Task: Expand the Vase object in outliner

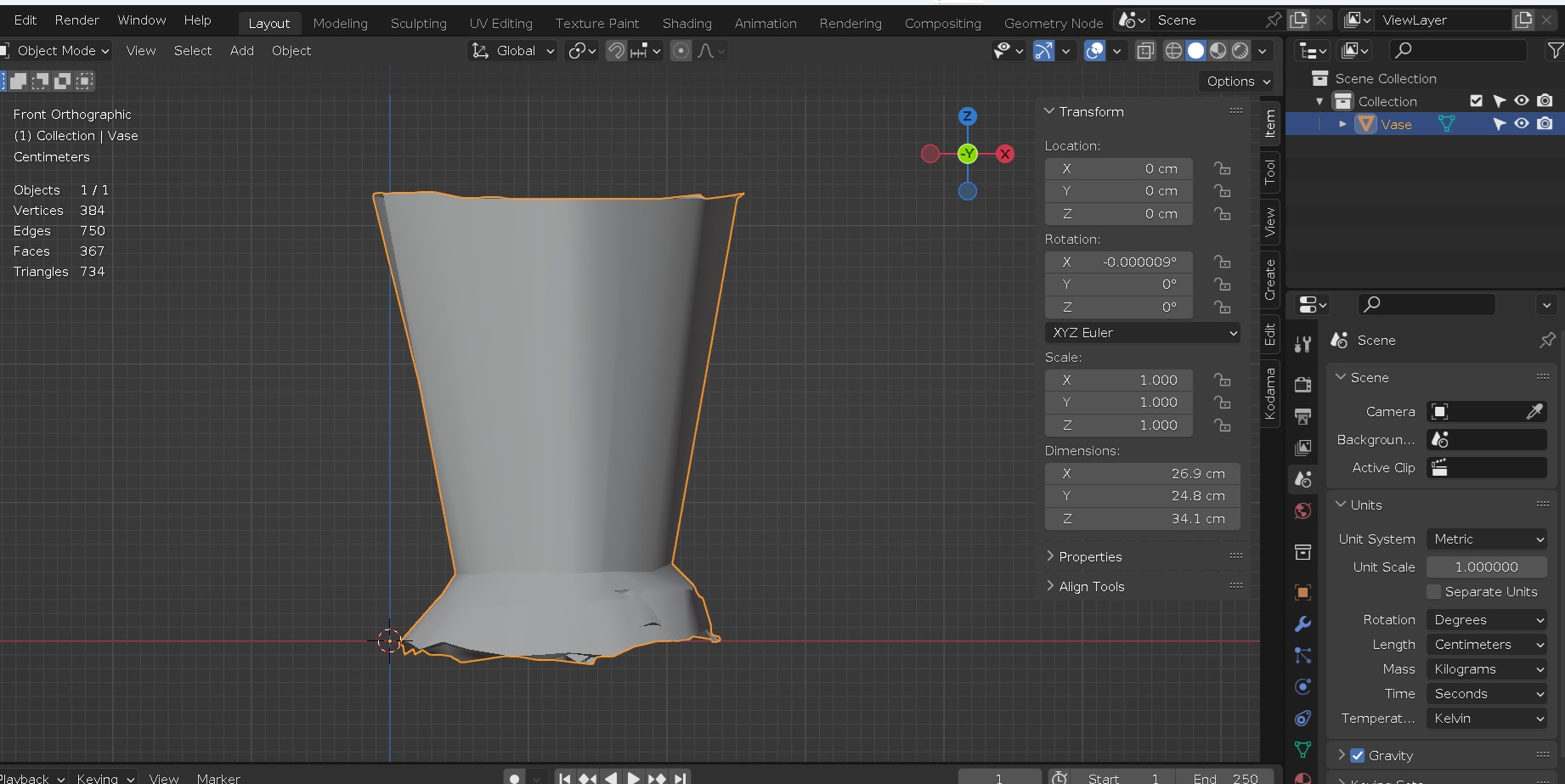Action: (x=1342, y=124)
